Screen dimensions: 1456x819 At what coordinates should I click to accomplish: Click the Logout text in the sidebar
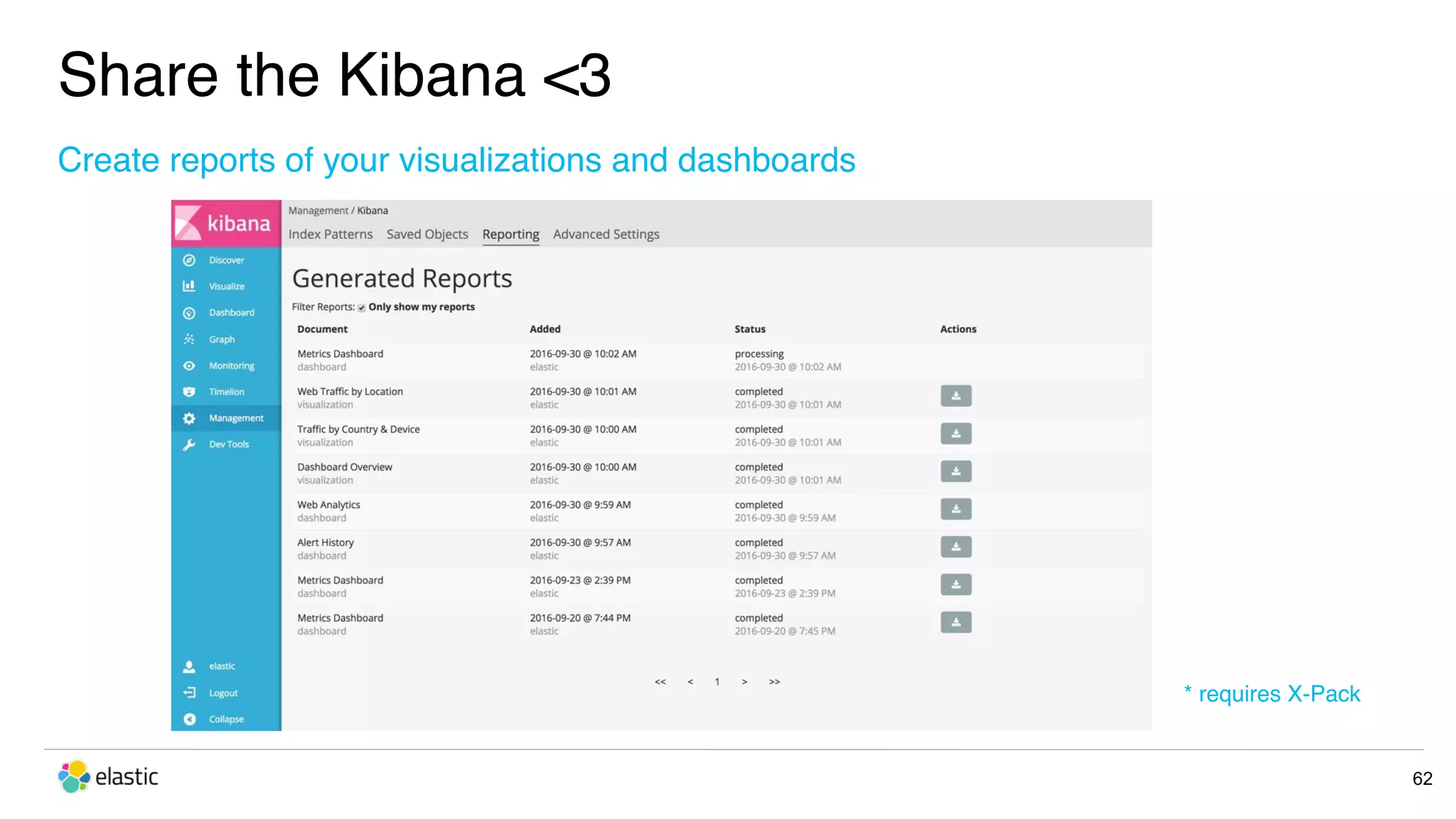[223, 693]
